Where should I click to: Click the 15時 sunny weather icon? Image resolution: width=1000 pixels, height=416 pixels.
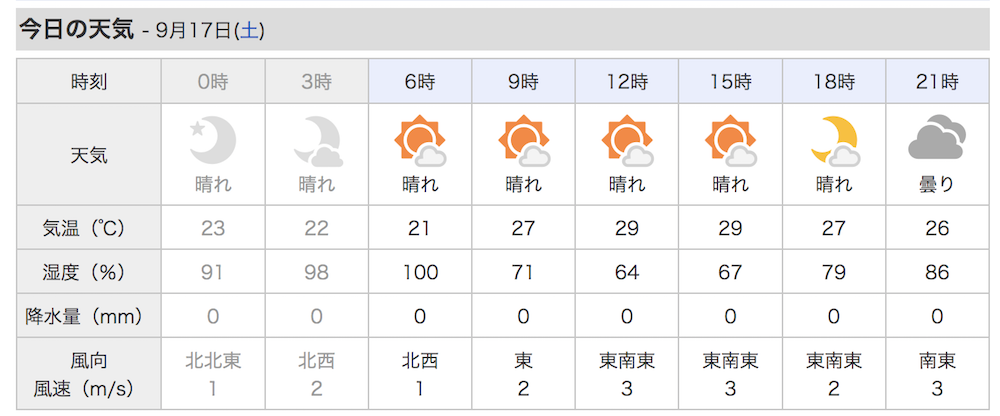tap(730, 141)
